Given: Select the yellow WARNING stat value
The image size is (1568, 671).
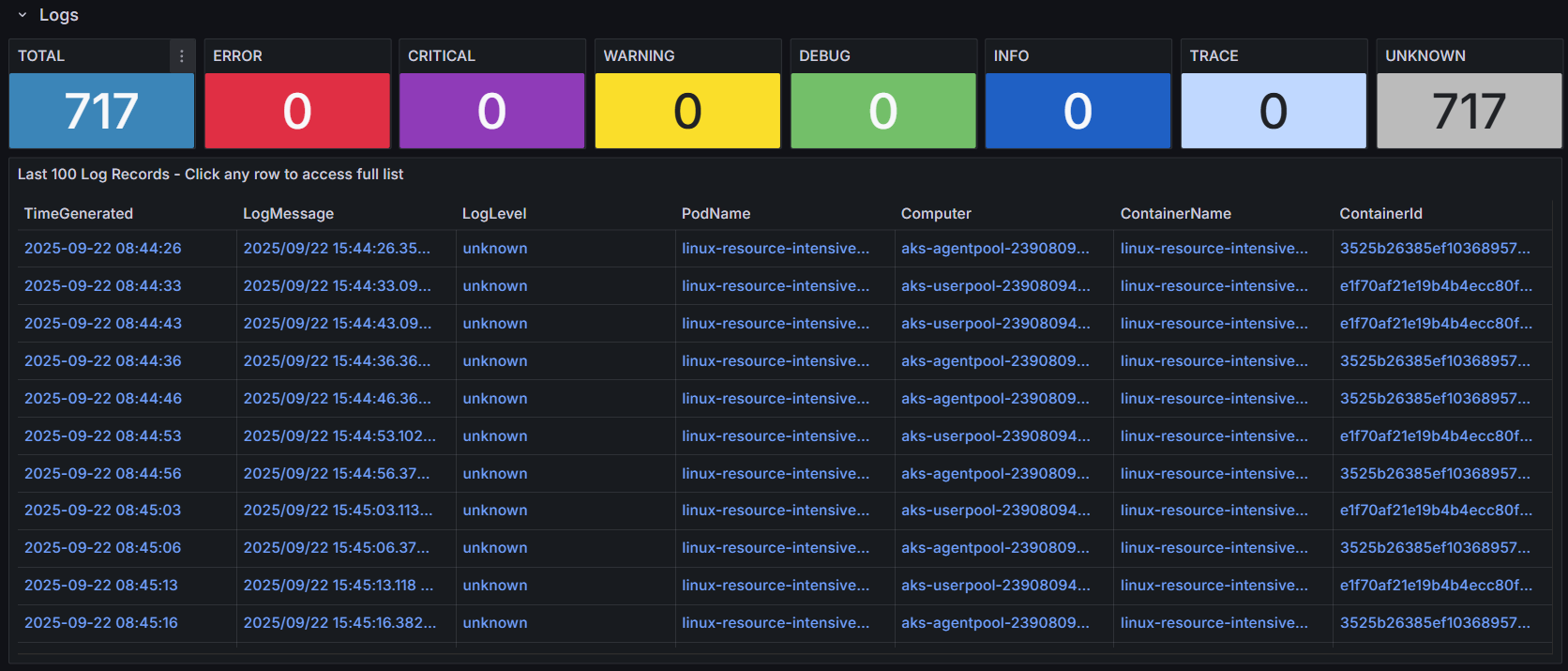Looking at the screenshot, I should point(687,111).
